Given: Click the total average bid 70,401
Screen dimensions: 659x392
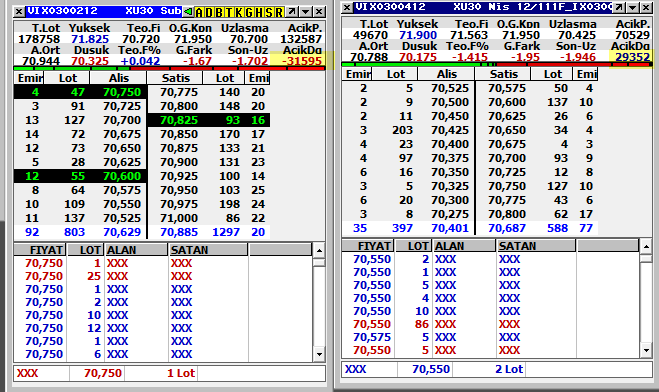Looking at the screenshot, I should point(450,228).
